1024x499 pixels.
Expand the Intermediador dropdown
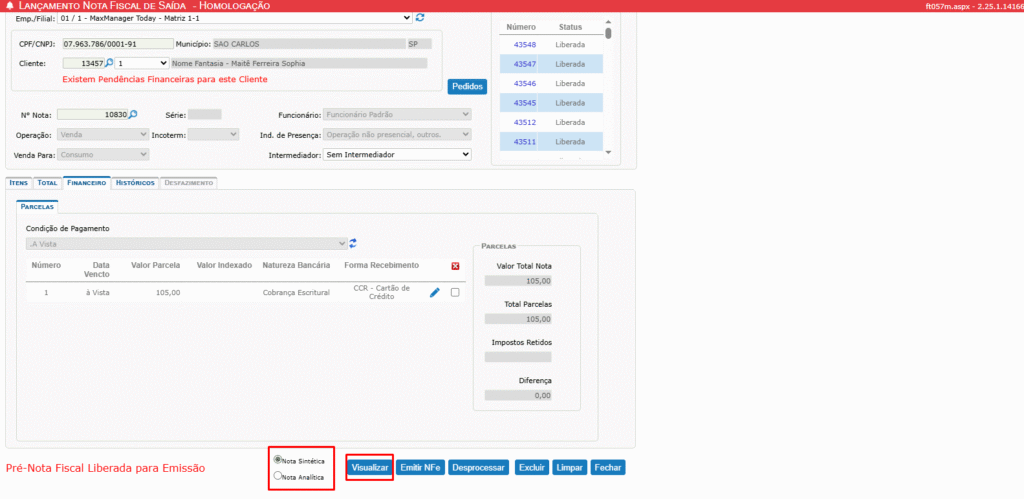pyautogui.click(x=398, y=155)
